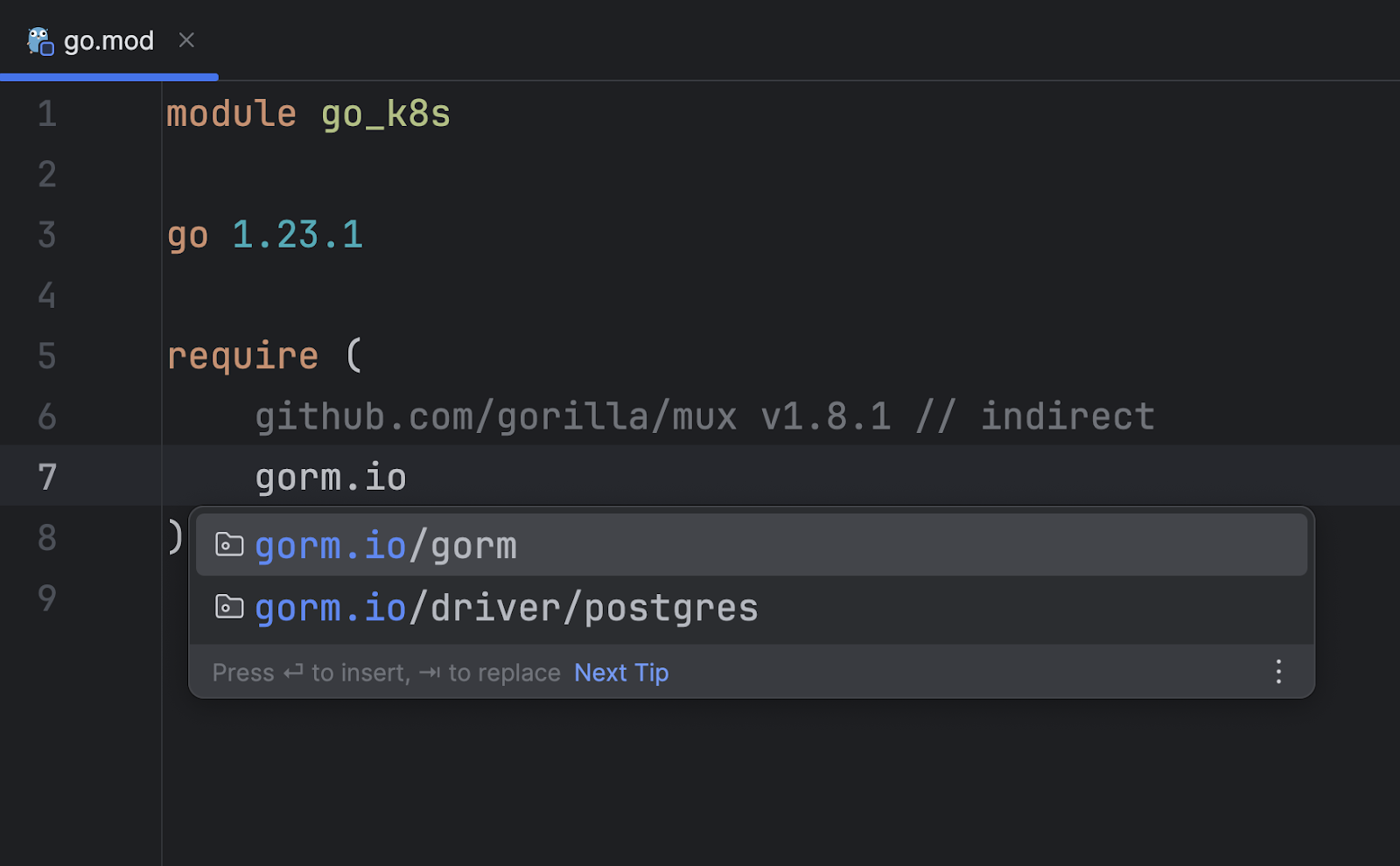Click line number 7 in gutter

click(x=47, y=477)
